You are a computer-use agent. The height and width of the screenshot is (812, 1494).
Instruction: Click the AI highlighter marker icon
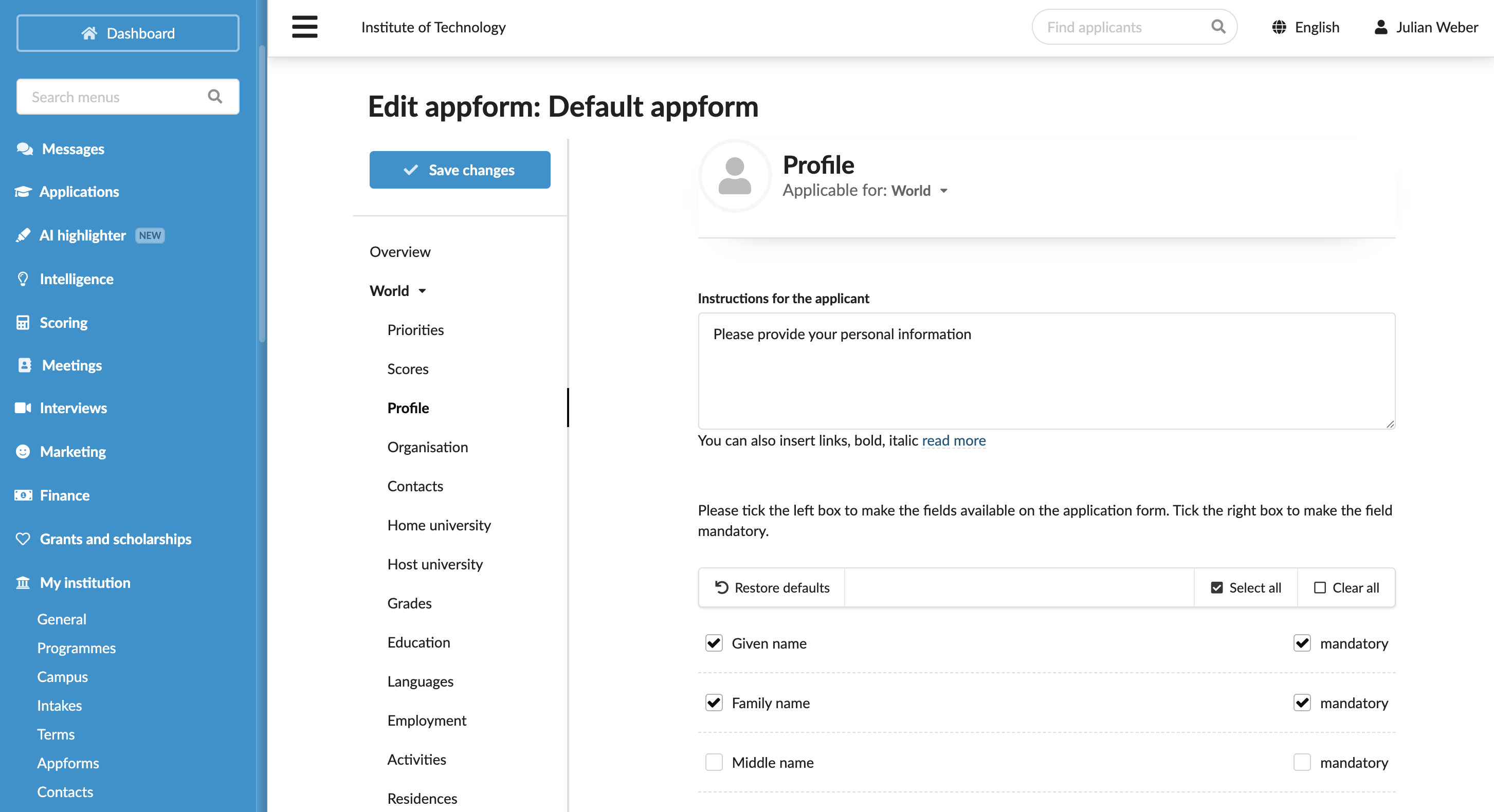coord(23,235)
